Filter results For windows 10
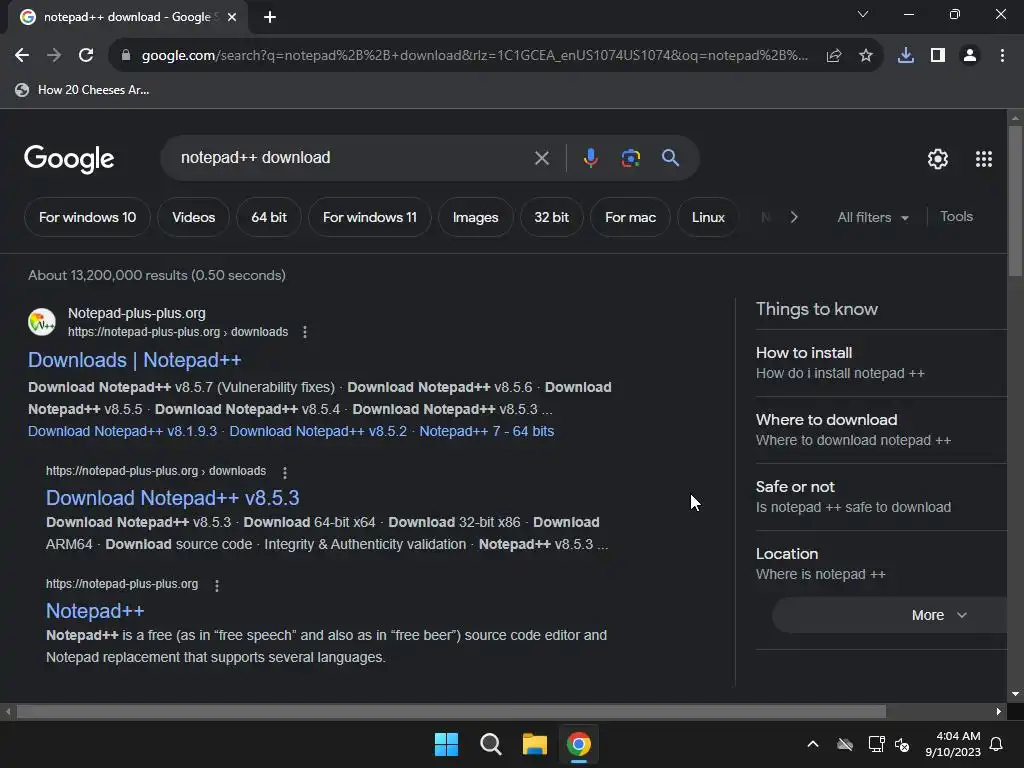Screen dimensions: 1024x768 88,217
